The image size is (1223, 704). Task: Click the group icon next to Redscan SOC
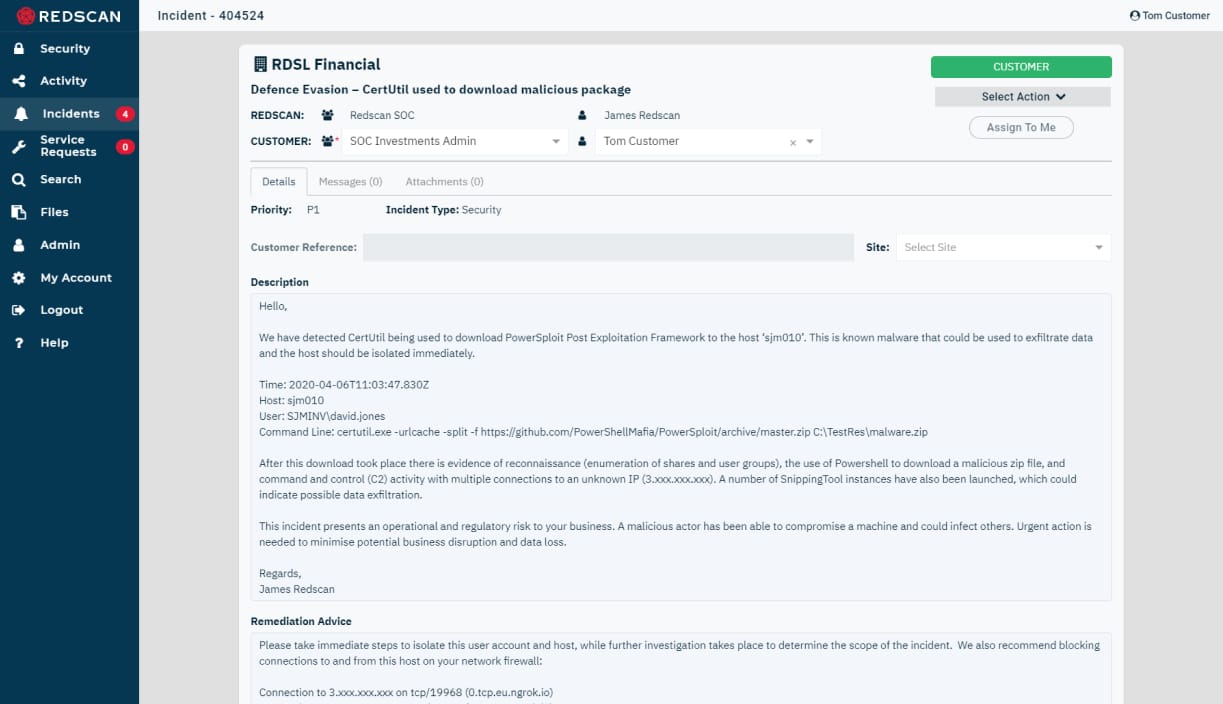click(x=327, y=116)
